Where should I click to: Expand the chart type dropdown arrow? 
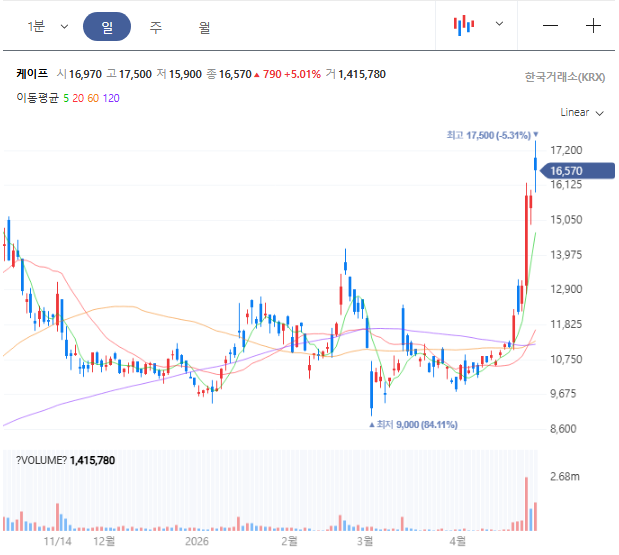499,24
